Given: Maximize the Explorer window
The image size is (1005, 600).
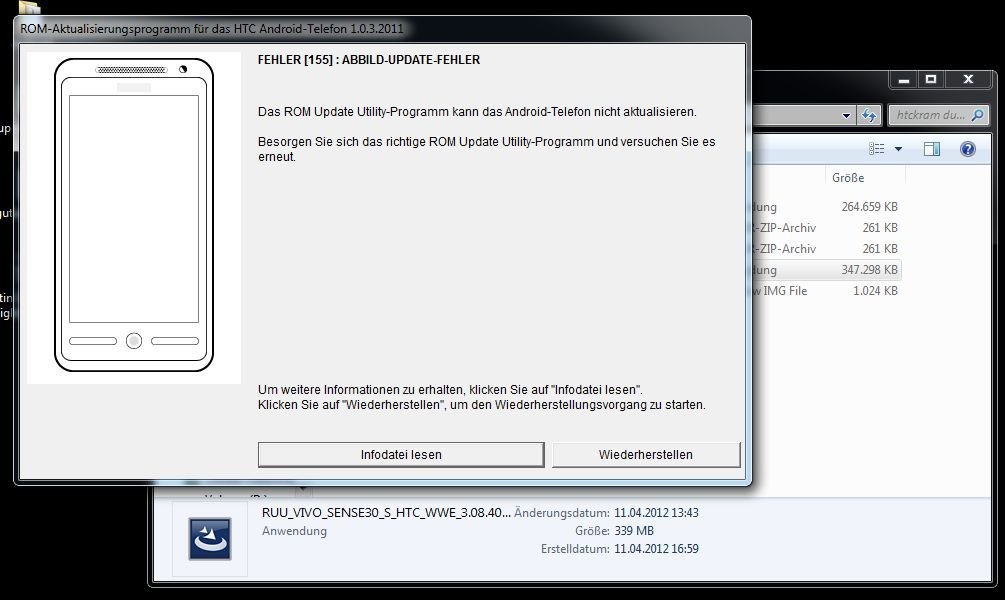Looking at the screenshot, I should click(931, 79).
